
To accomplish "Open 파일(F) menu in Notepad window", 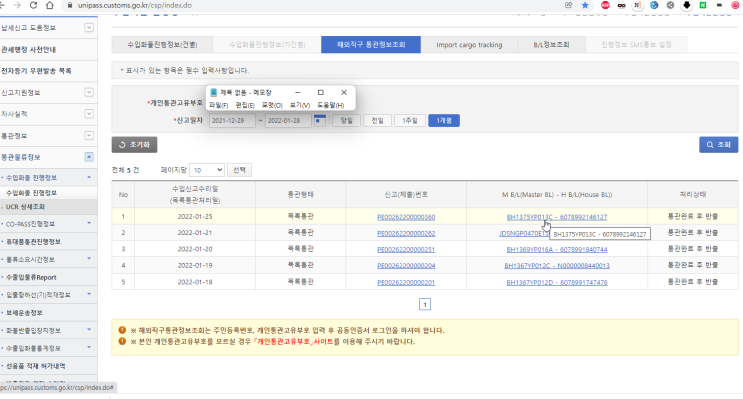I will click(218, 105).
